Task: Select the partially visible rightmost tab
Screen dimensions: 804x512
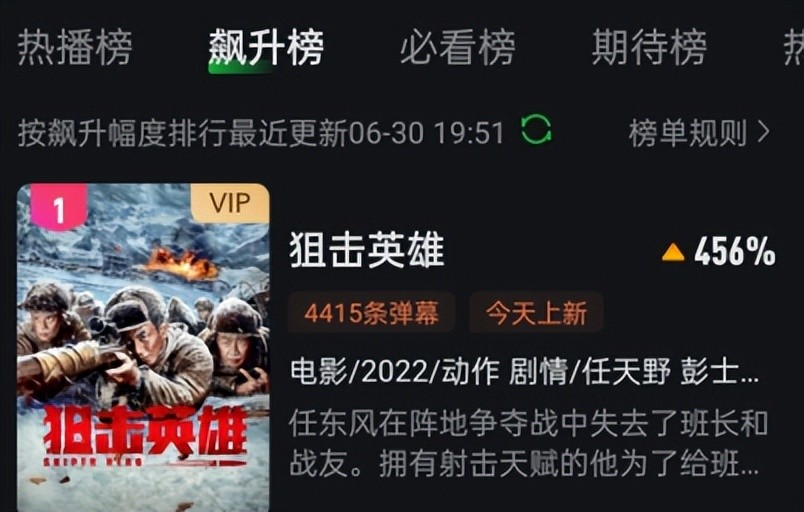Action: tap(793, 48)
